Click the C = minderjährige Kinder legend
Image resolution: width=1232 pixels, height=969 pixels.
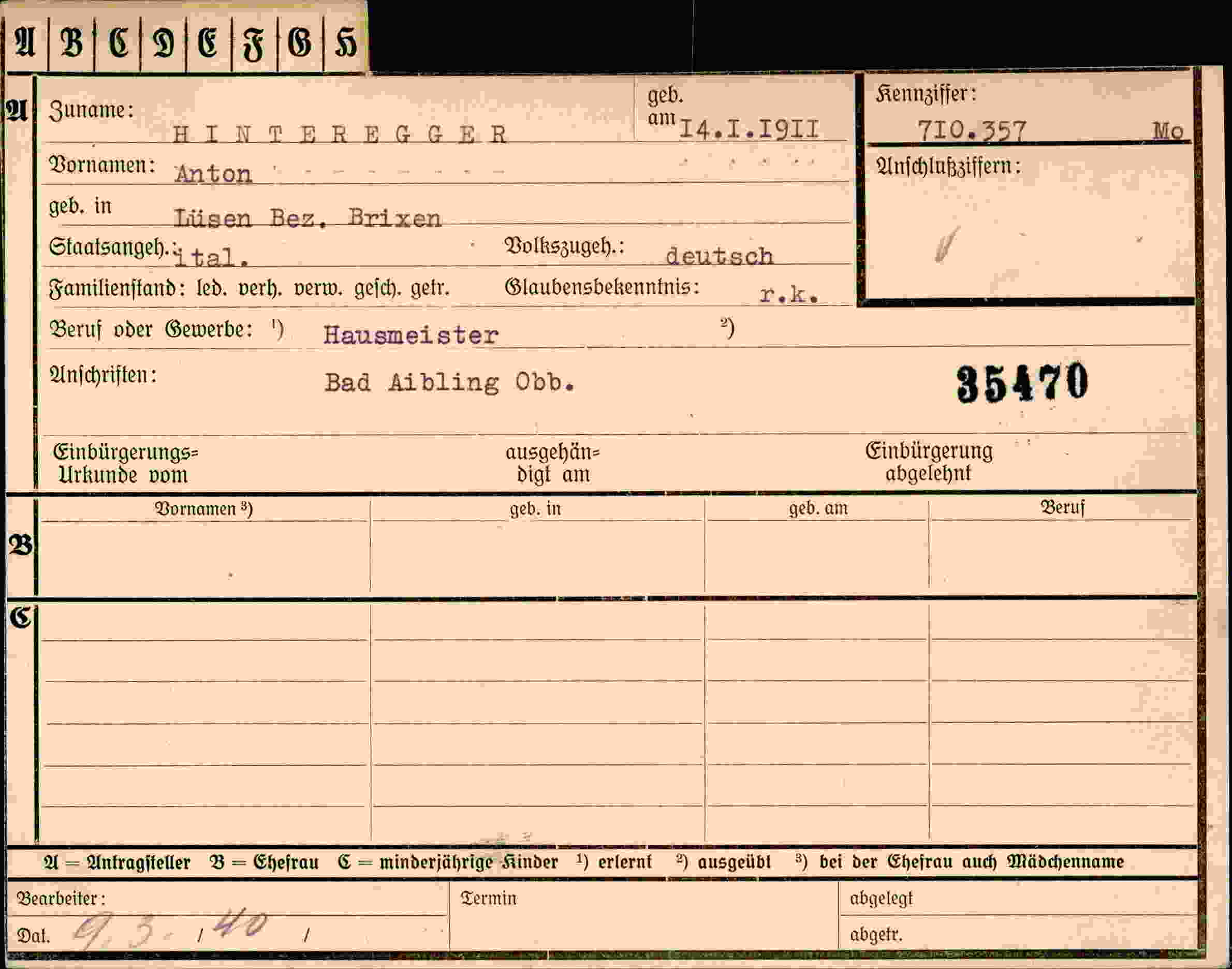(x=448, y=862)
